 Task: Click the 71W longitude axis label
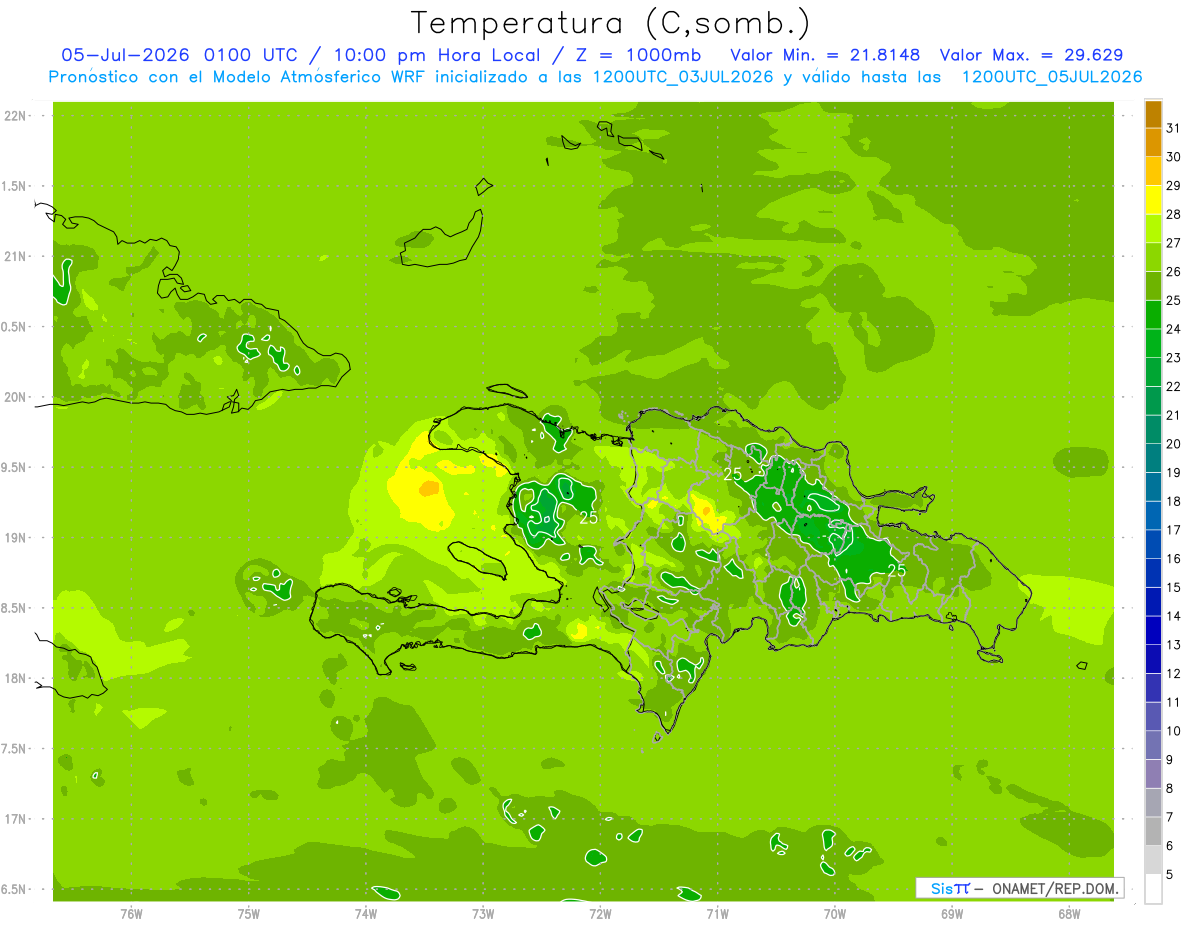(x=717, y=914)
